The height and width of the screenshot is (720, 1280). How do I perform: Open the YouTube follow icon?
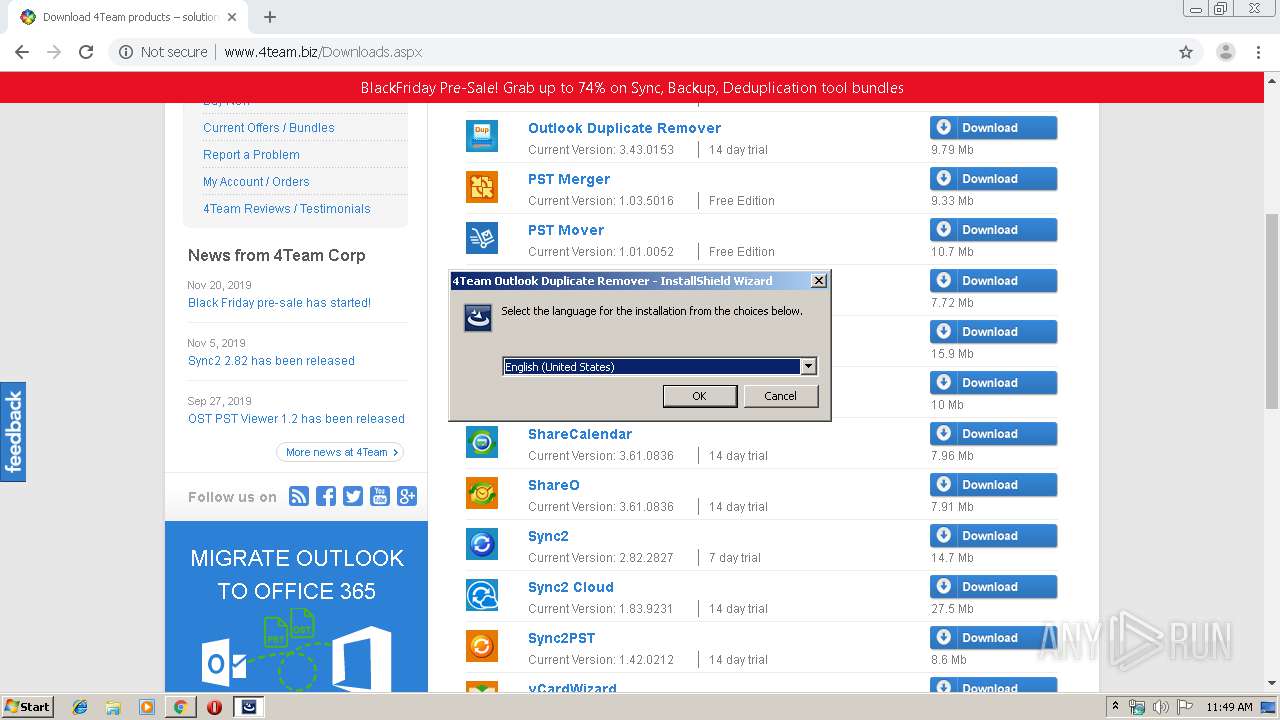[x=380, y=496]
